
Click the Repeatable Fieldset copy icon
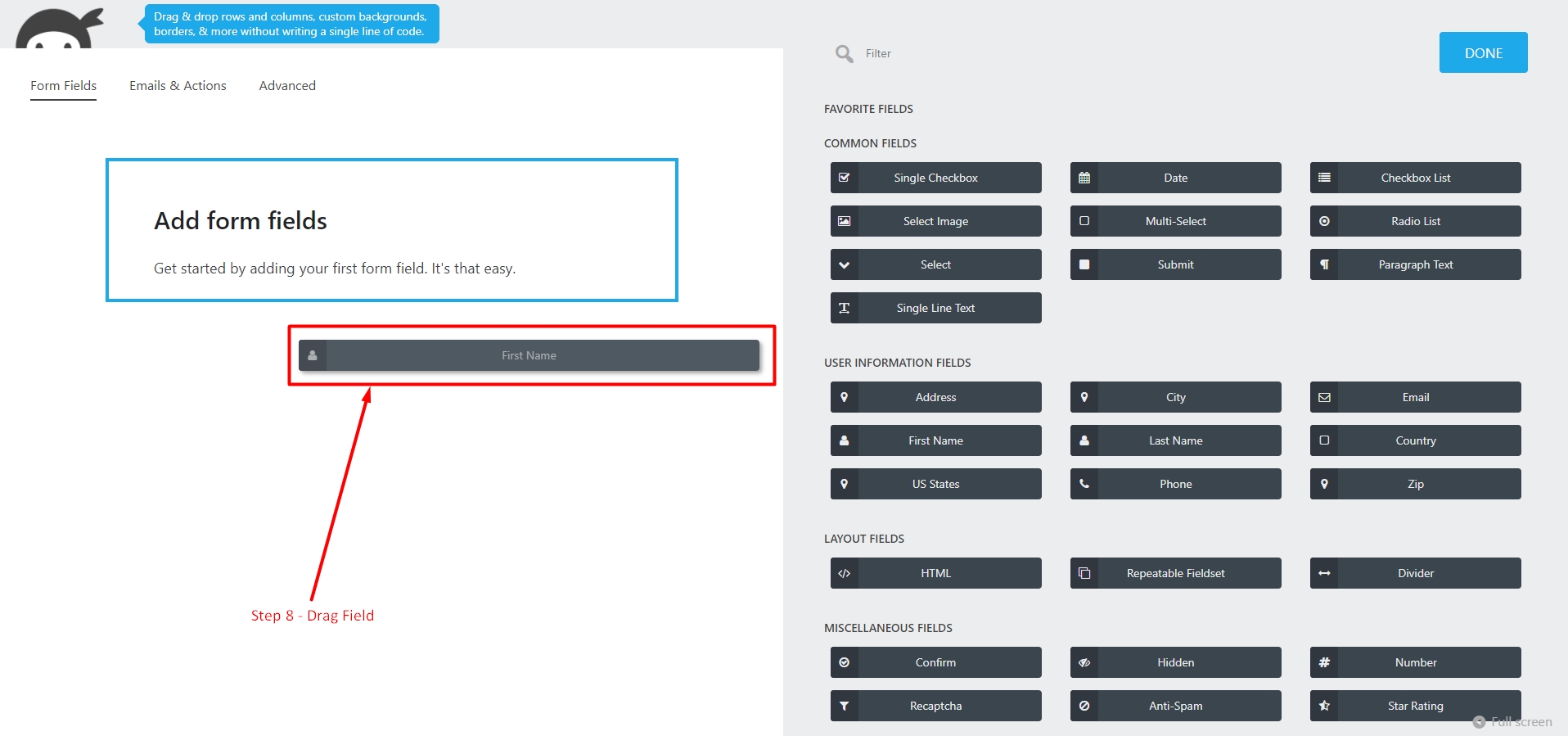click(x=1084, y=573)
